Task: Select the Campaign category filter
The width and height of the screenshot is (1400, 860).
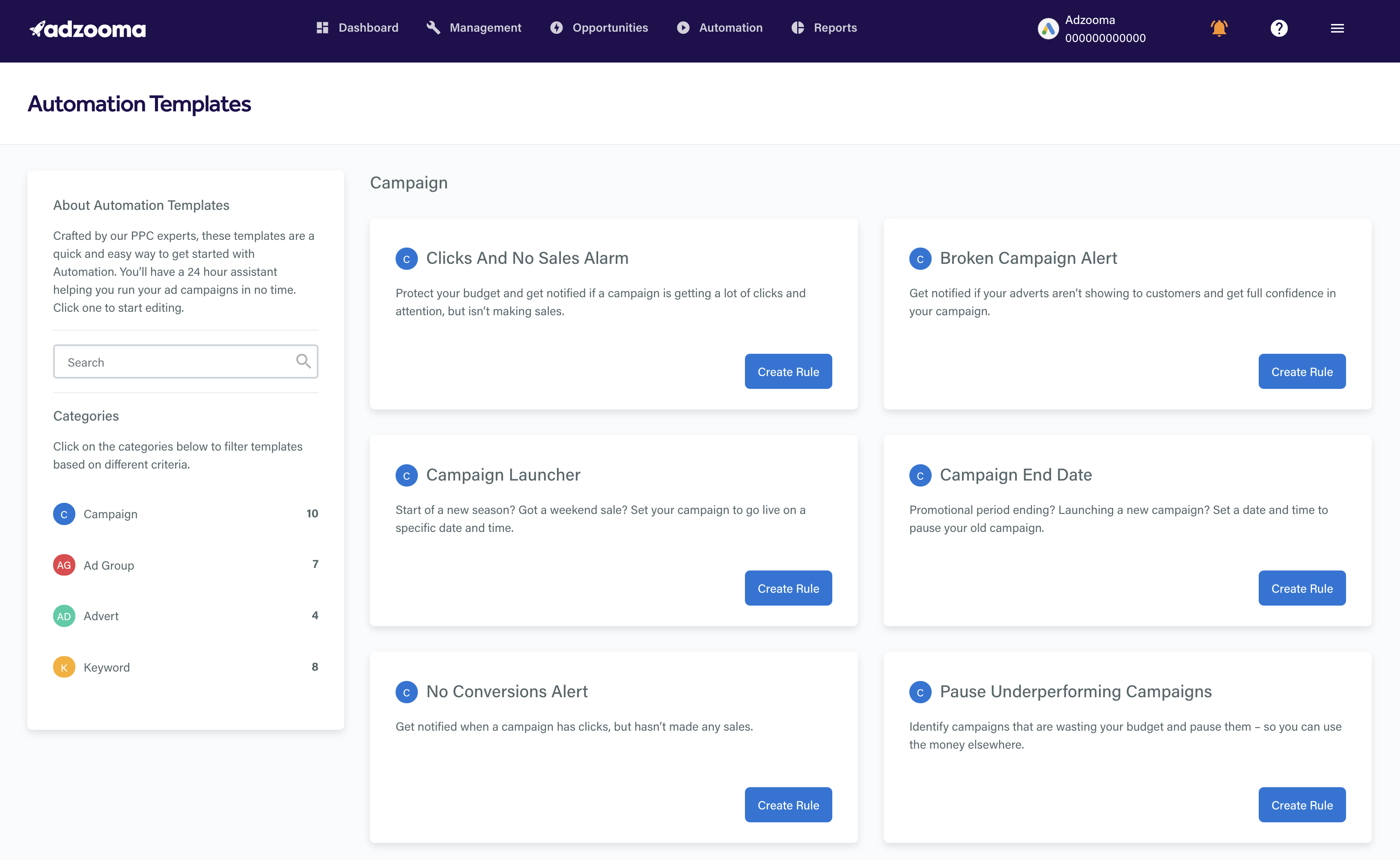Action: (x=110, y=513)
